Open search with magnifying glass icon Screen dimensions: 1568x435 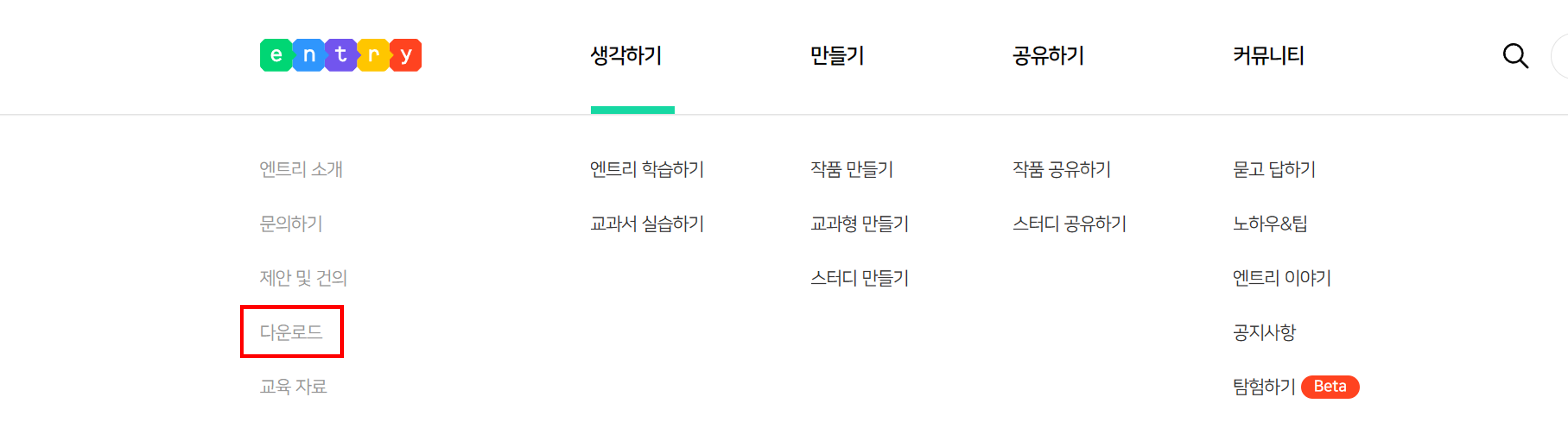click(x=1514, y=56)
